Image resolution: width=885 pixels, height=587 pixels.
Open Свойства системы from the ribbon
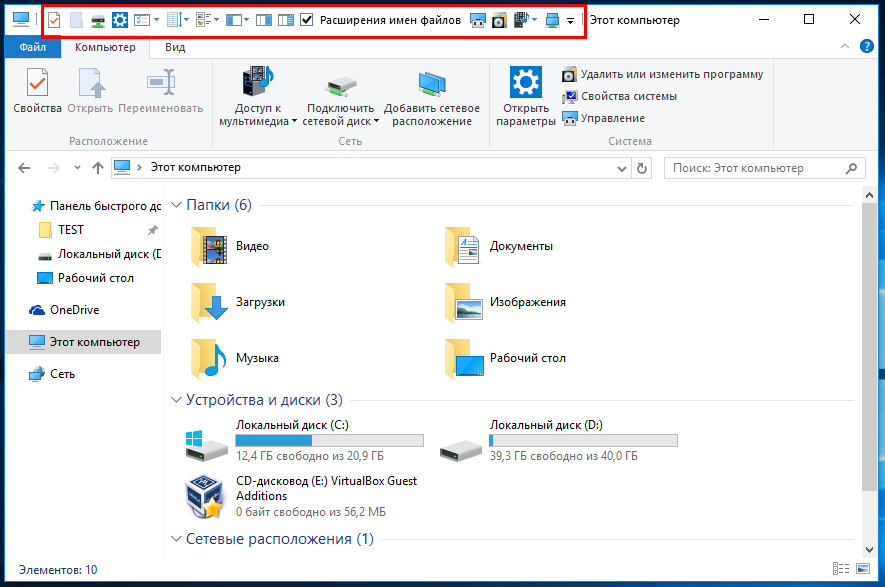(x=619, y=97)
